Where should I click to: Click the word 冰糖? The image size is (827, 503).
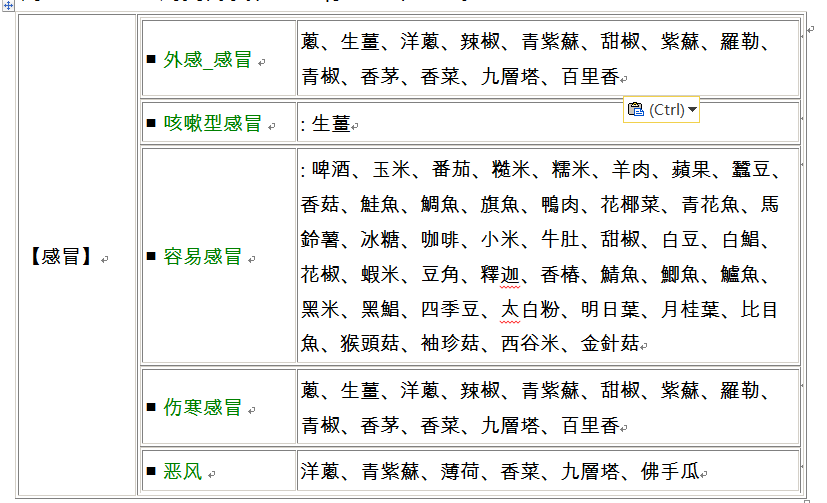click(380, 240)
